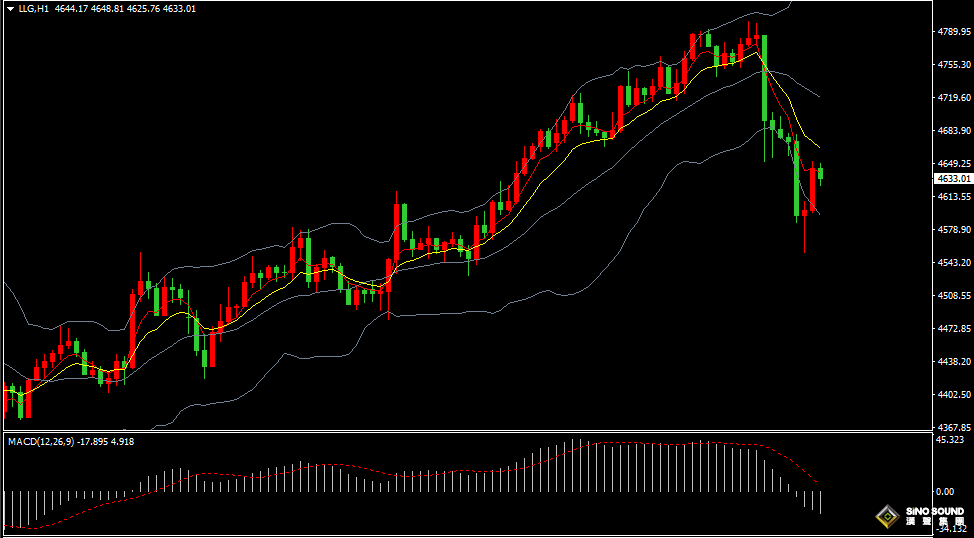Click the 4683.90 price axis label
Viewport: 974px width, 538px height.
[x=954, y=131]
